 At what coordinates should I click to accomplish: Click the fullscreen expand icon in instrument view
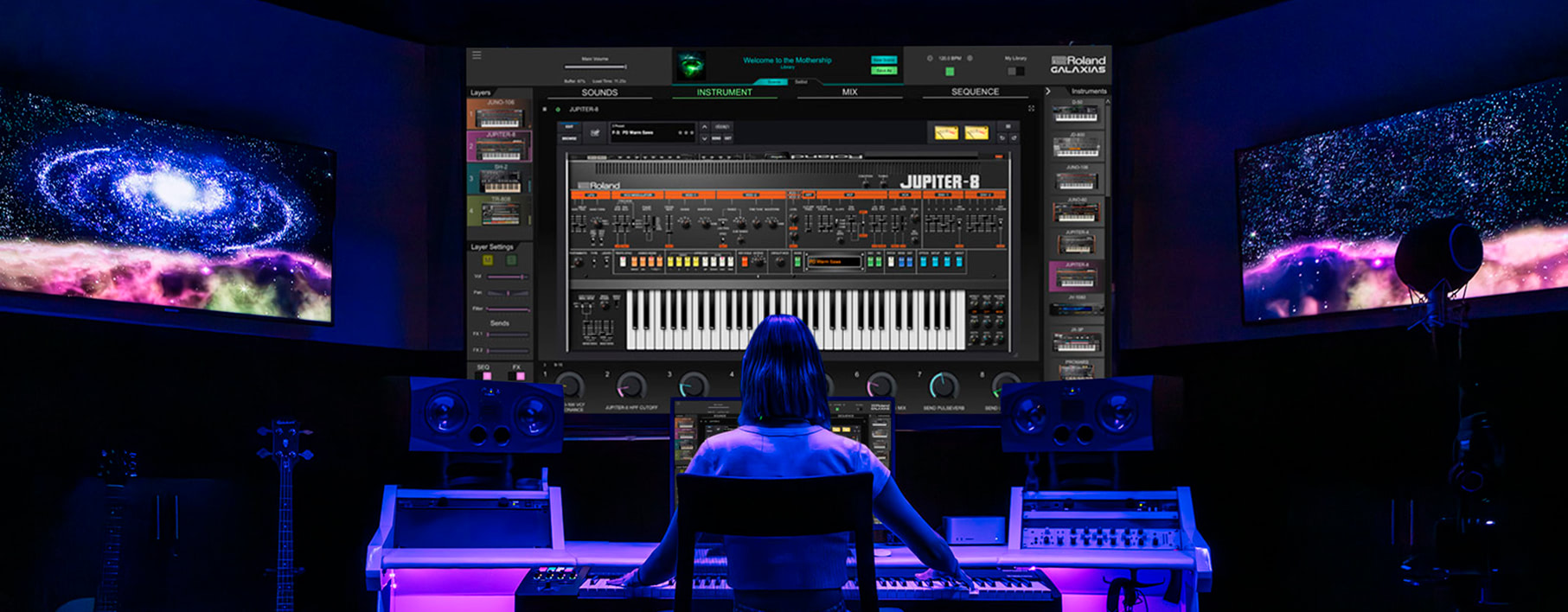(x=1031, y=108)
